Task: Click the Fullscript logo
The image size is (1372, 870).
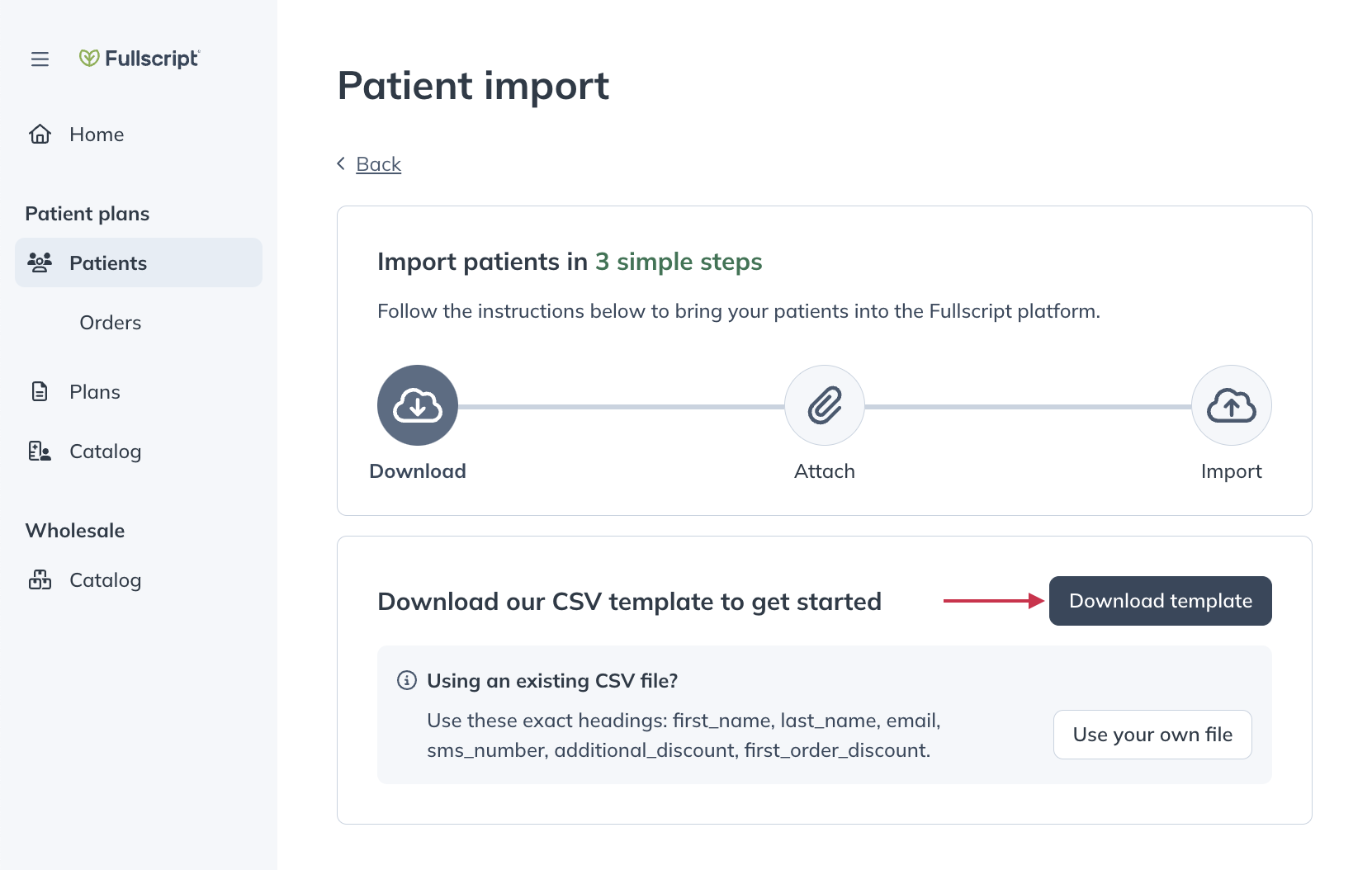Action: [139, 58]
